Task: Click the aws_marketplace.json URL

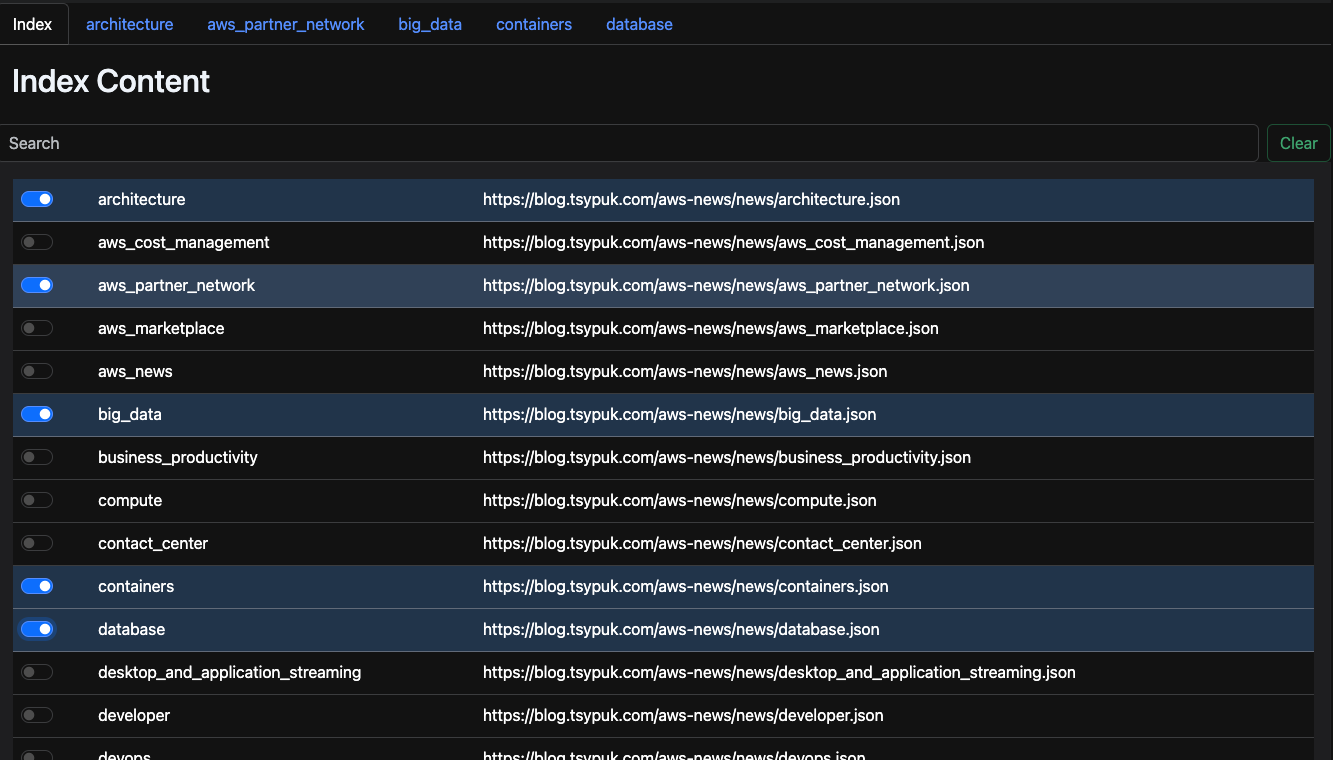Action: (711, 328)
